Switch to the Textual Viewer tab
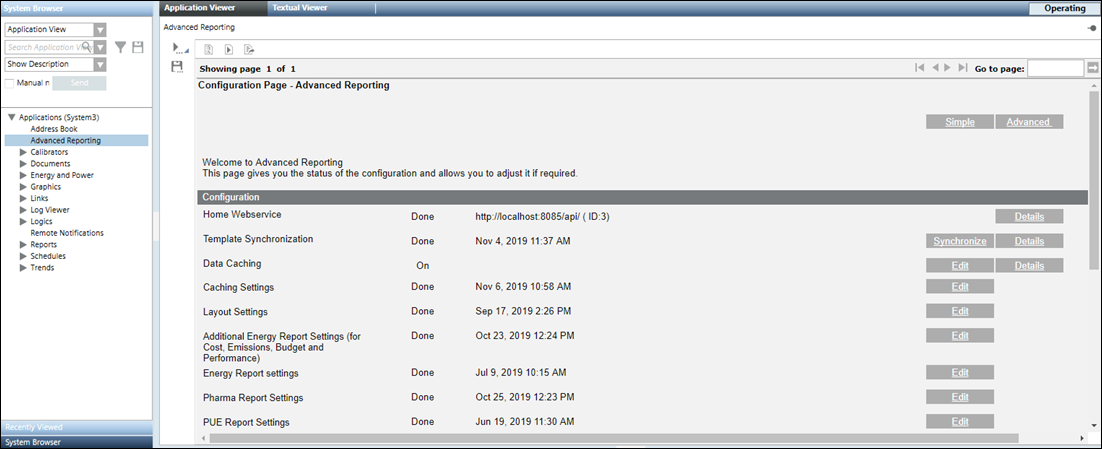This screenshot has width=1102, height=449. pyautogui.click(x=301, y=8)
